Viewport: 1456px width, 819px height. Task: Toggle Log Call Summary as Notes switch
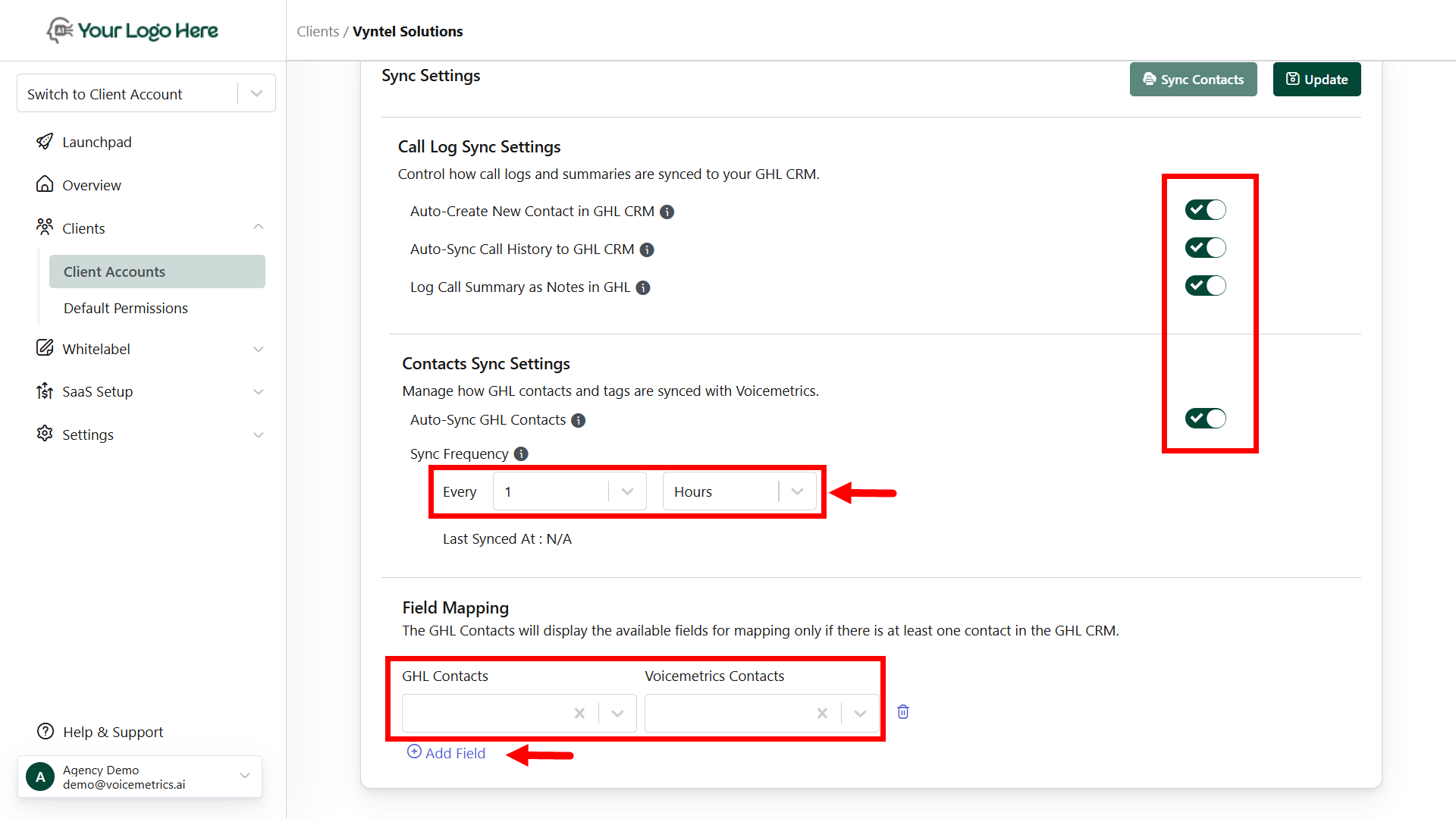pyautogui.click(x=1205, y=286)
